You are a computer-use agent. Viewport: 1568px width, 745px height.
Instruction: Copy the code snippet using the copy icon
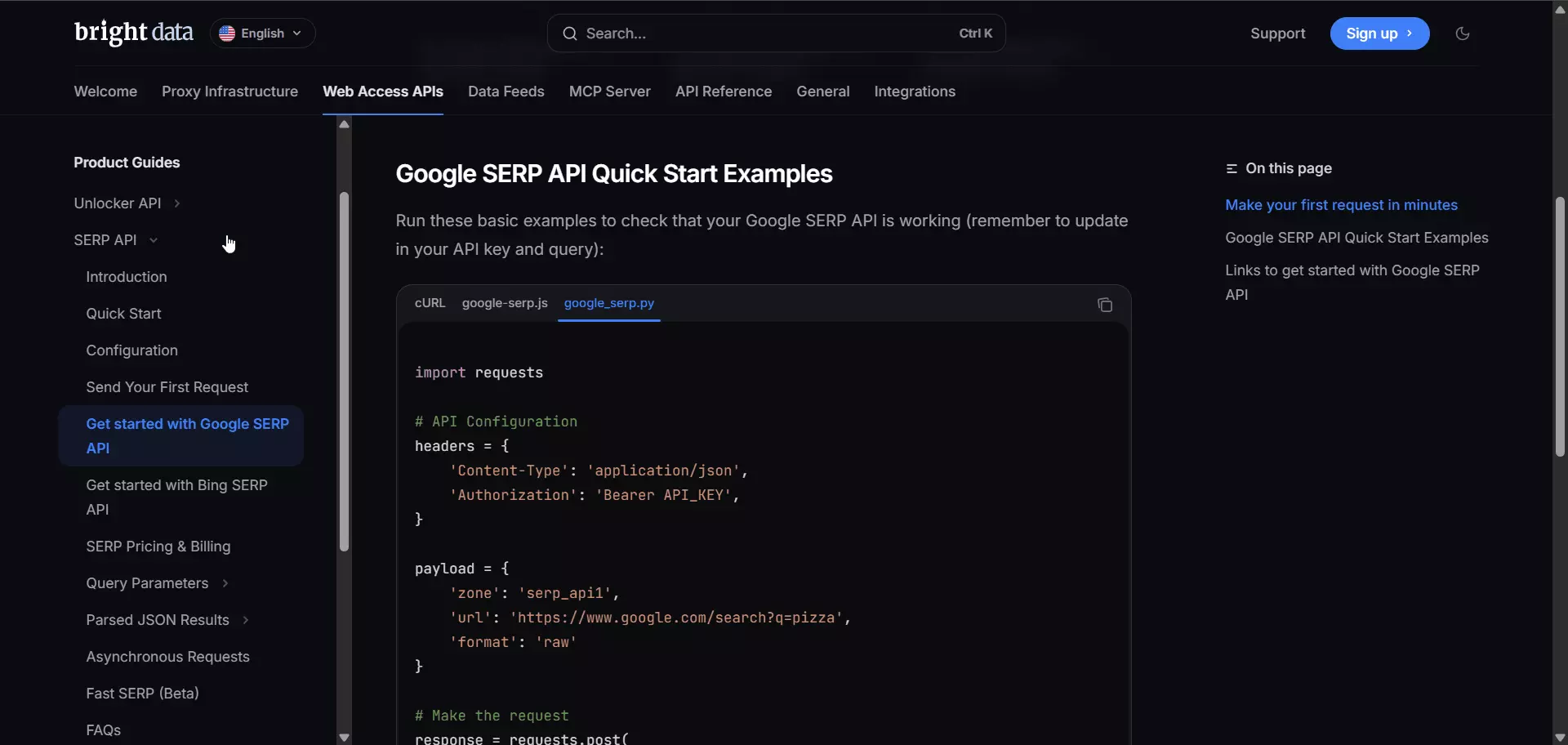pyautogui.click(x=1105, y=304)
